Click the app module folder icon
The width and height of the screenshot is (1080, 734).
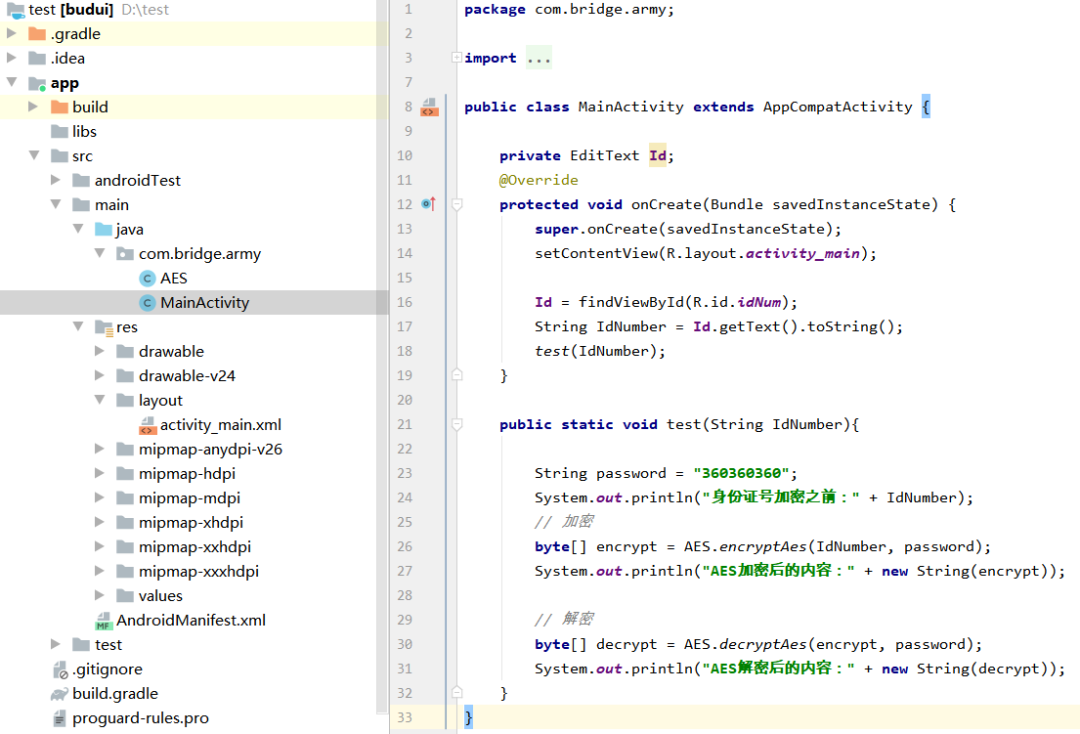pyautogui.click(x=37, y=83)
